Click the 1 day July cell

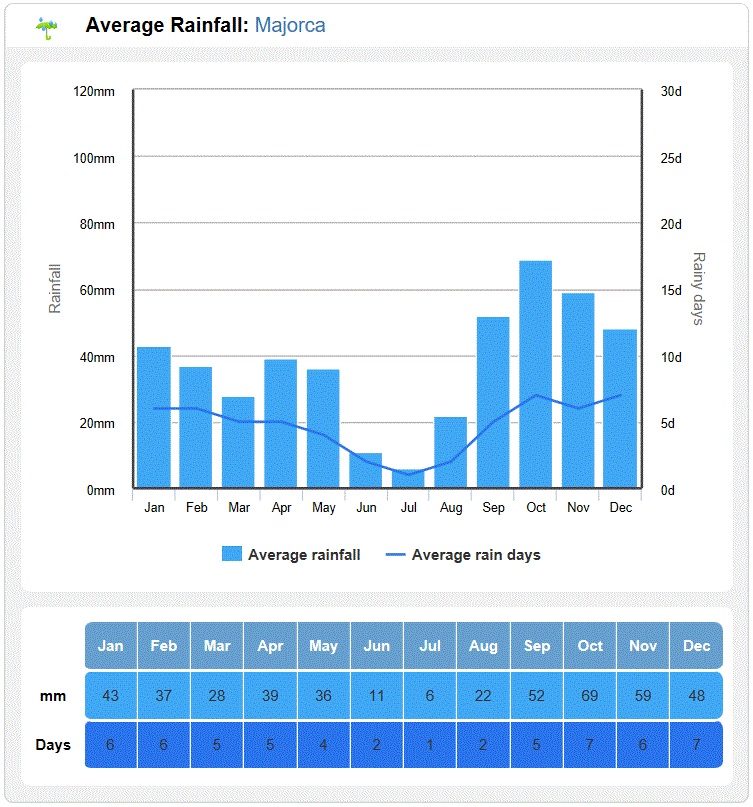430,745
